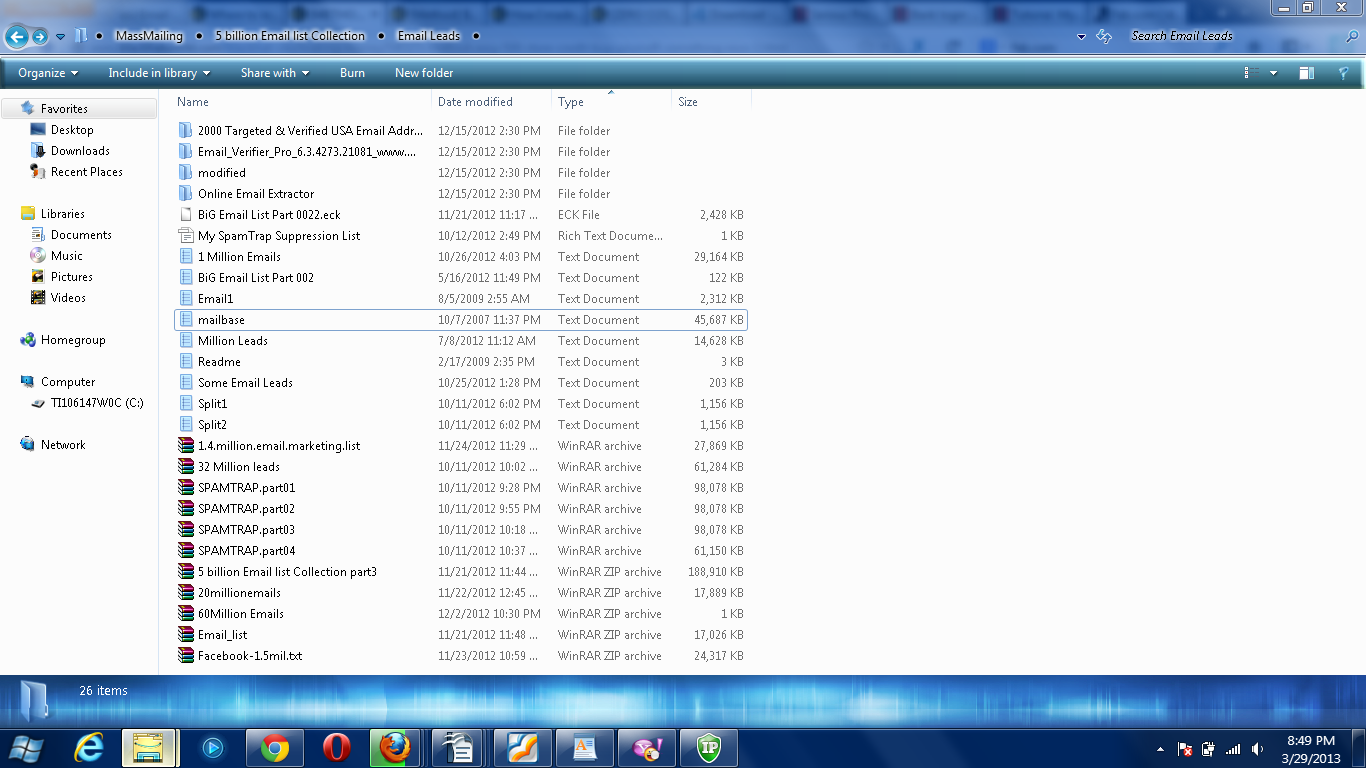The height and width of the screenshot is (768, 1366).
Task: Select Computer in the navigation pane
Action: click(68, 382)
